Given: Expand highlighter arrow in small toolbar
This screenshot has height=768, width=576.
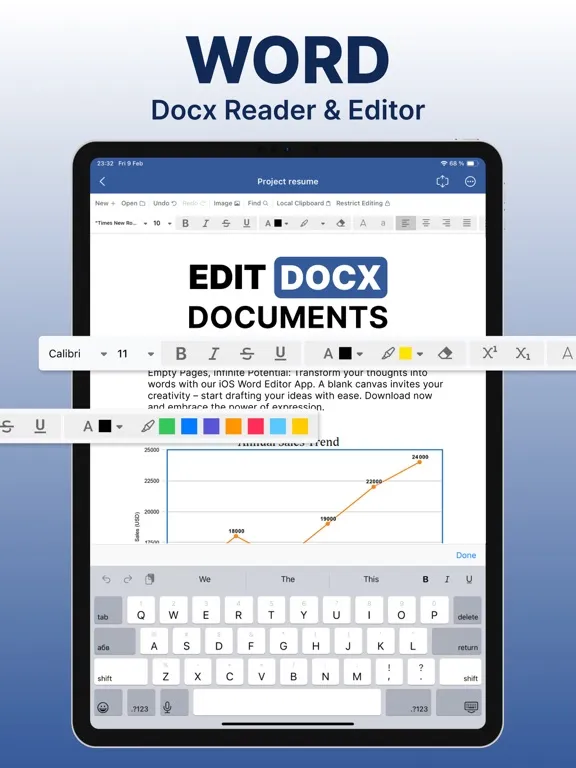Looking at the screenshot, I should (323, 224).
